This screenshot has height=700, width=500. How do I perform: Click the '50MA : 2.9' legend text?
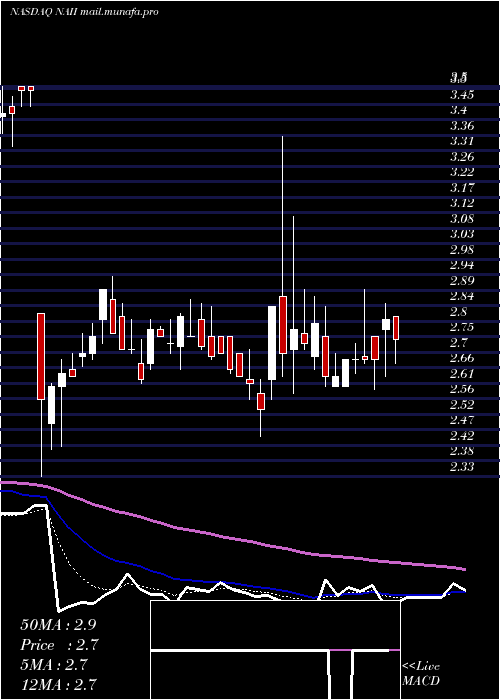[58, 625]
